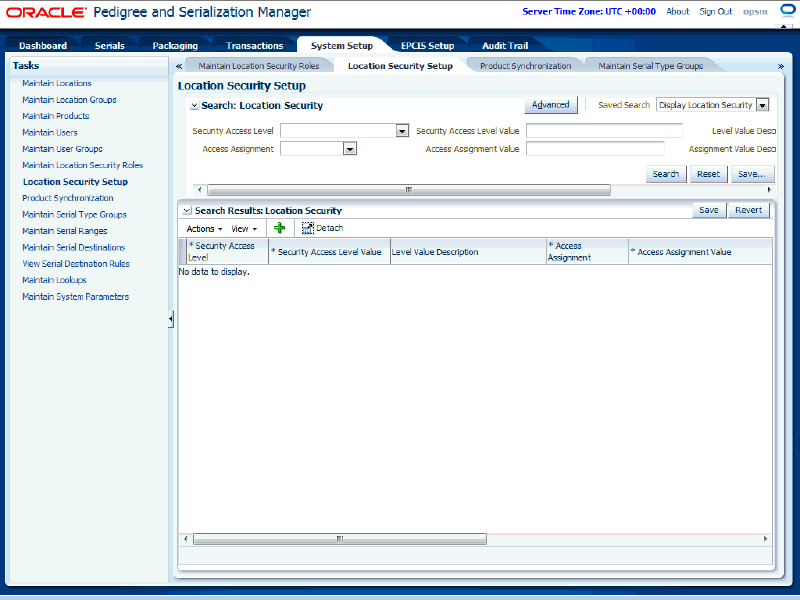Open Product Synchronization task link
The width and height of the screenshot is (800, 600).
pos(68,198)
